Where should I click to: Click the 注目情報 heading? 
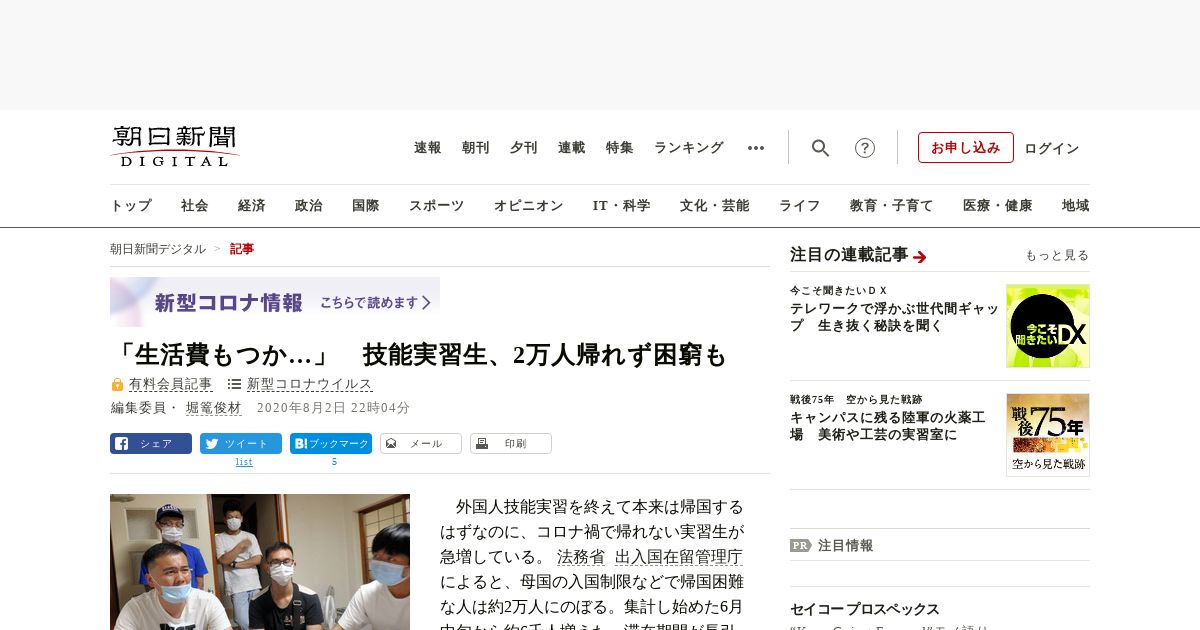click(x=846, y=546)
